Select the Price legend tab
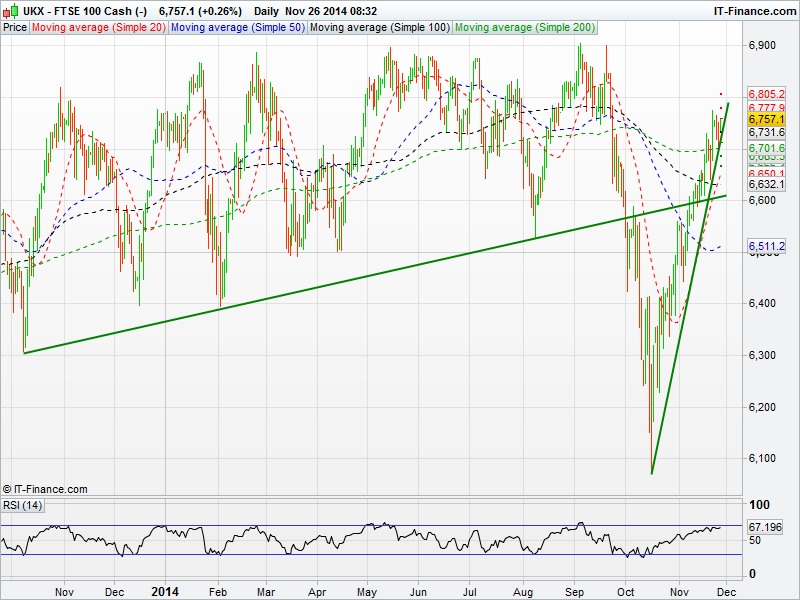800x600 pixels. (15, 28)
